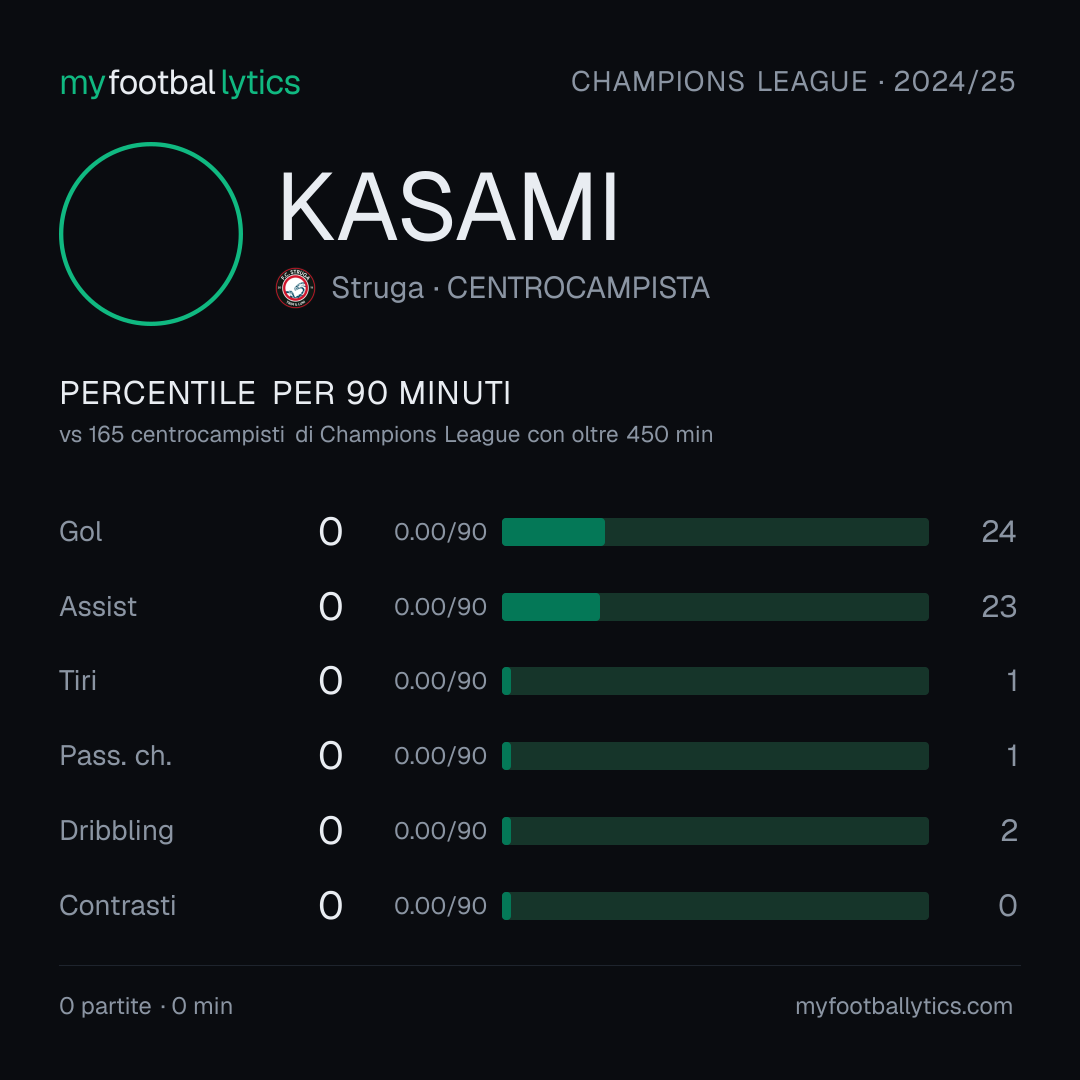Click the Tiri percentile bar

715,681
